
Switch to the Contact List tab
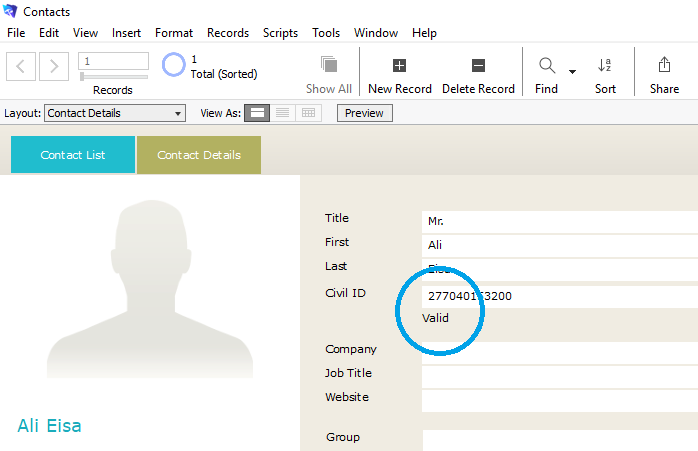pyautogui.click(x=73, y=155)
